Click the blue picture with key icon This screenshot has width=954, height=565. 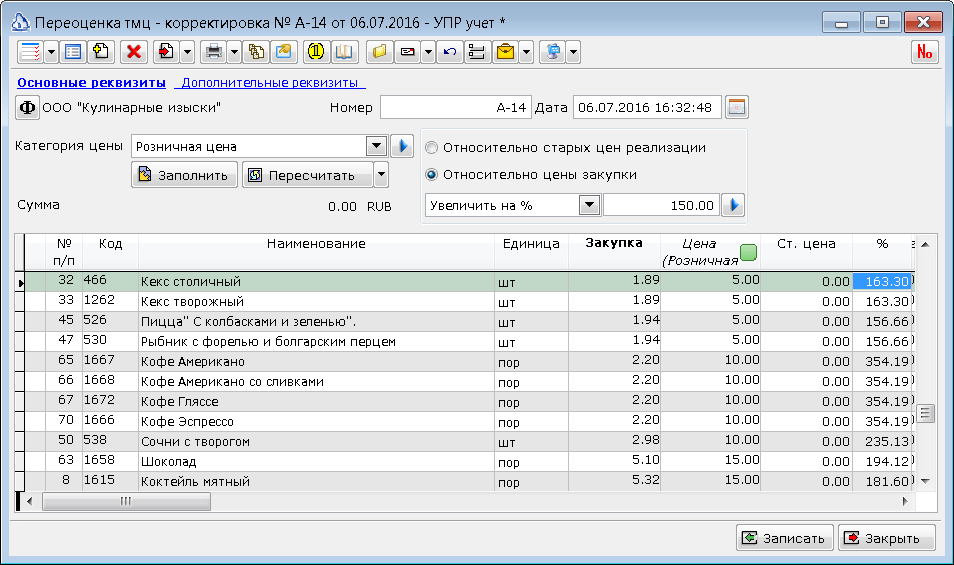[x=284, y=52]
